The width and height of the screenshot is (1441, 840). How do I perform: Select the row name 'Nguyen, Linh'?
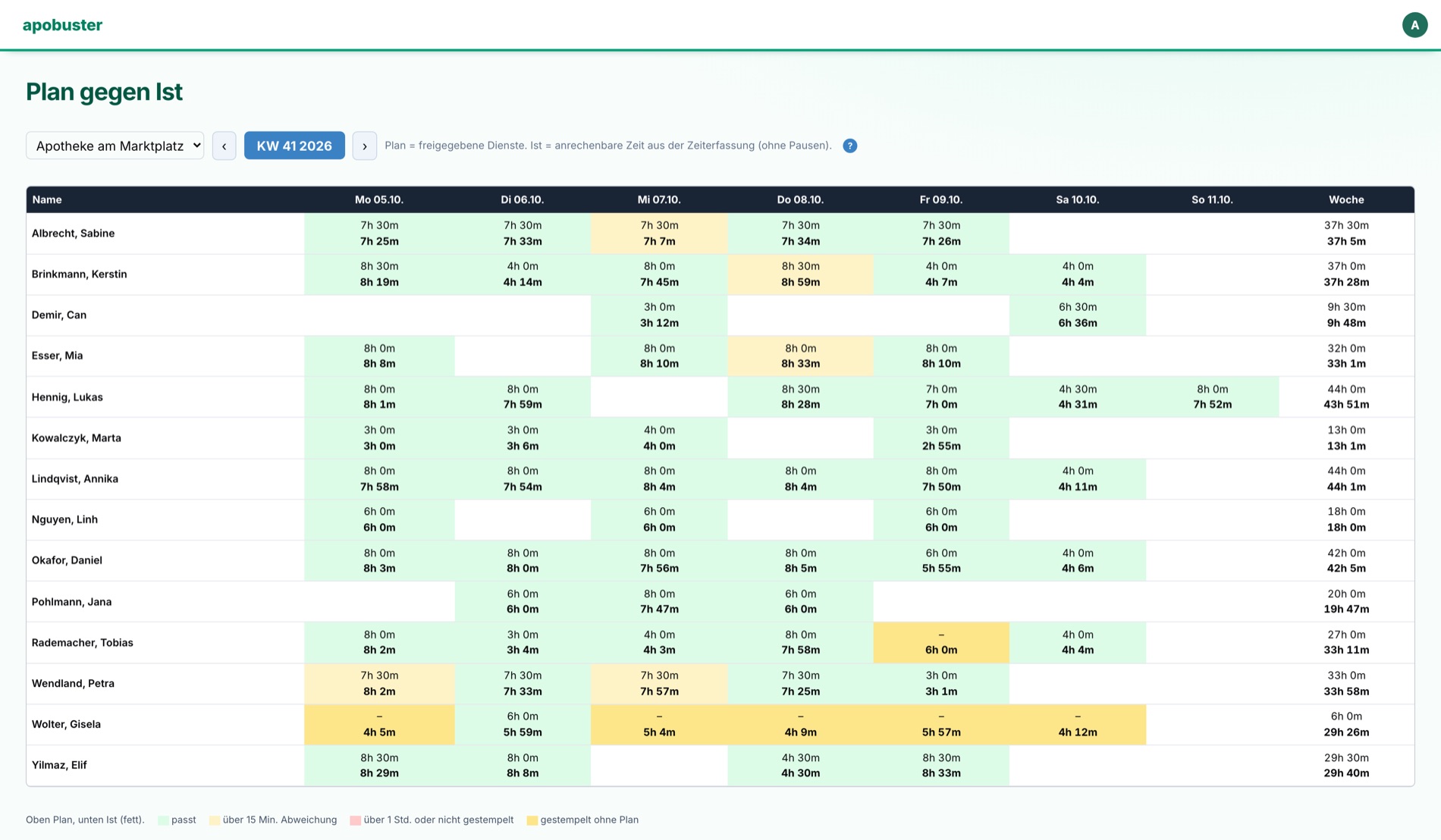click(64, 520)
